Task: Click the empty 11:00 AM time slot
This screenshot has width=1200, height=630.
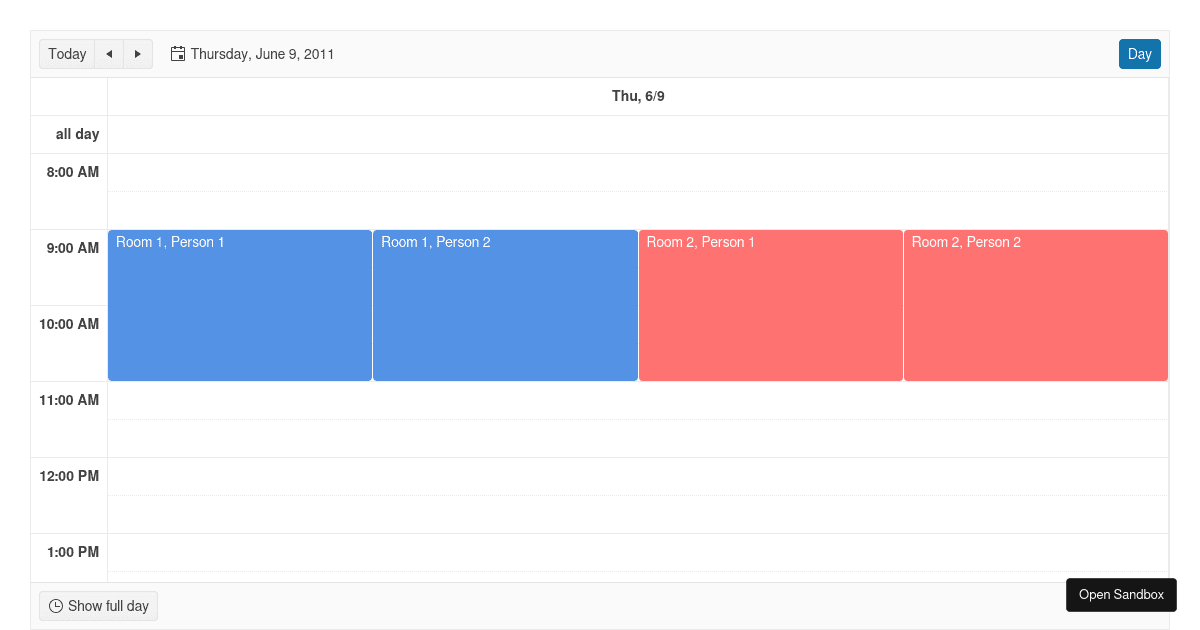Action: [x=638, y=400]
